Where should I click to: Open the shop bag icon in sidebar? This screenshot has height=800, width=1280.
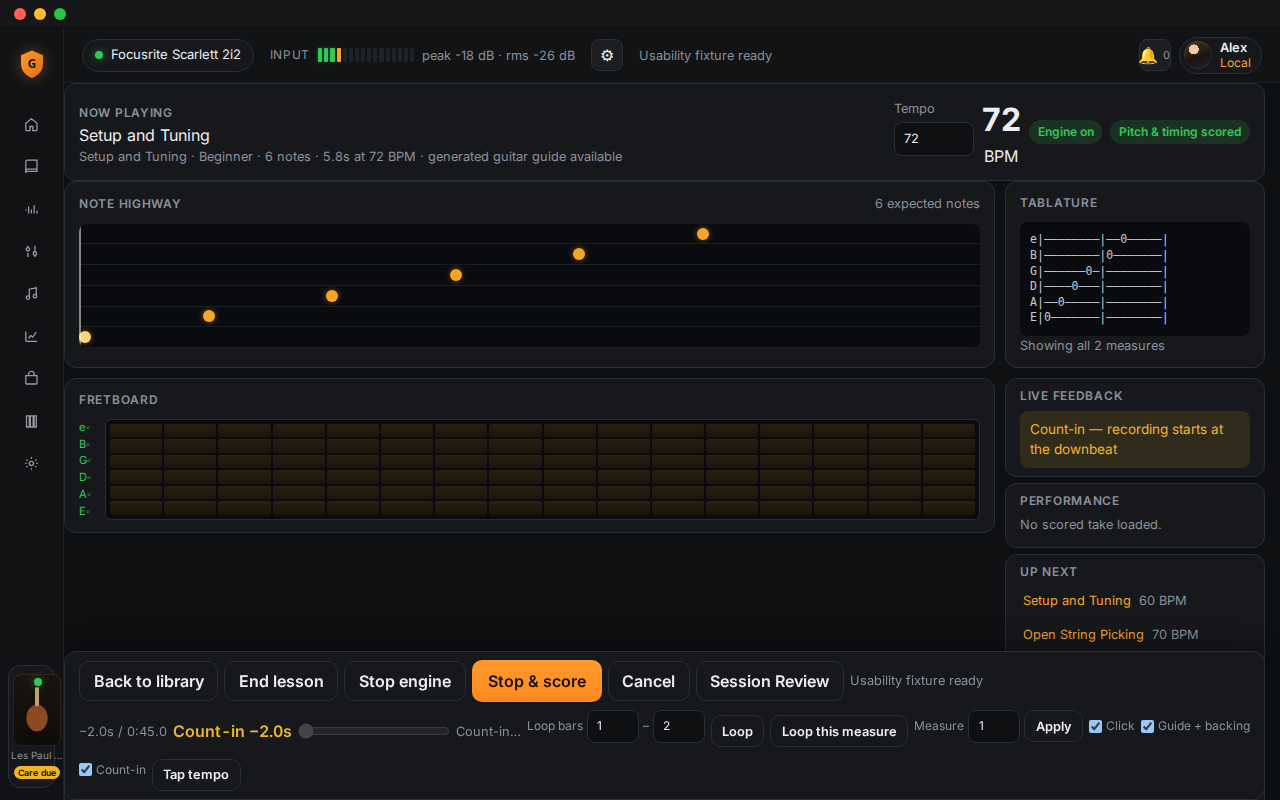pos(31,378)
